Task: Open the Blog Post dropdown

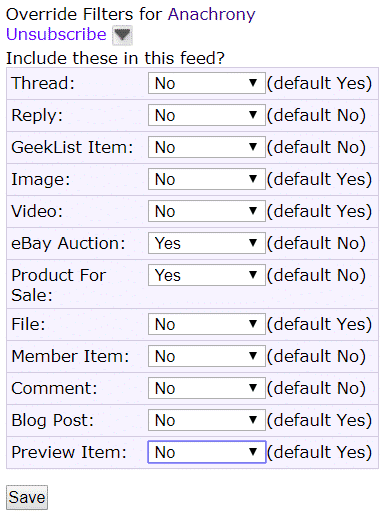Action: 207,420
